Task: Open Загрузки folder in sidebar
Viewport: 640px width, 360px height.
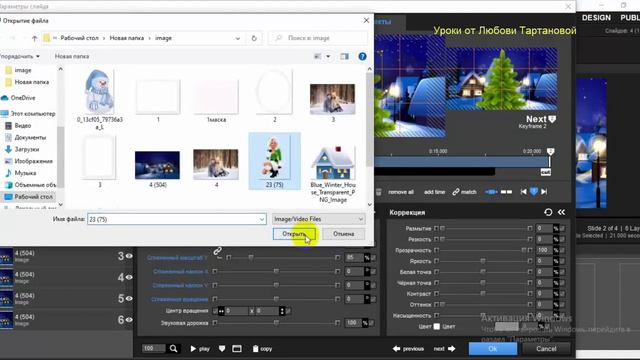Action: click(x=27, y=149)
